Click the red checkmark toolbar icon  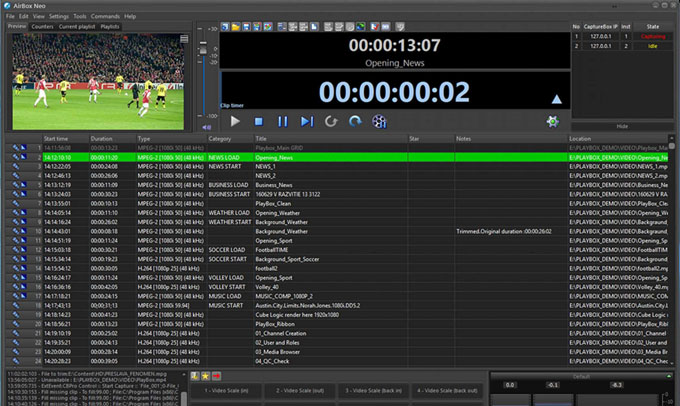(375, 27)
